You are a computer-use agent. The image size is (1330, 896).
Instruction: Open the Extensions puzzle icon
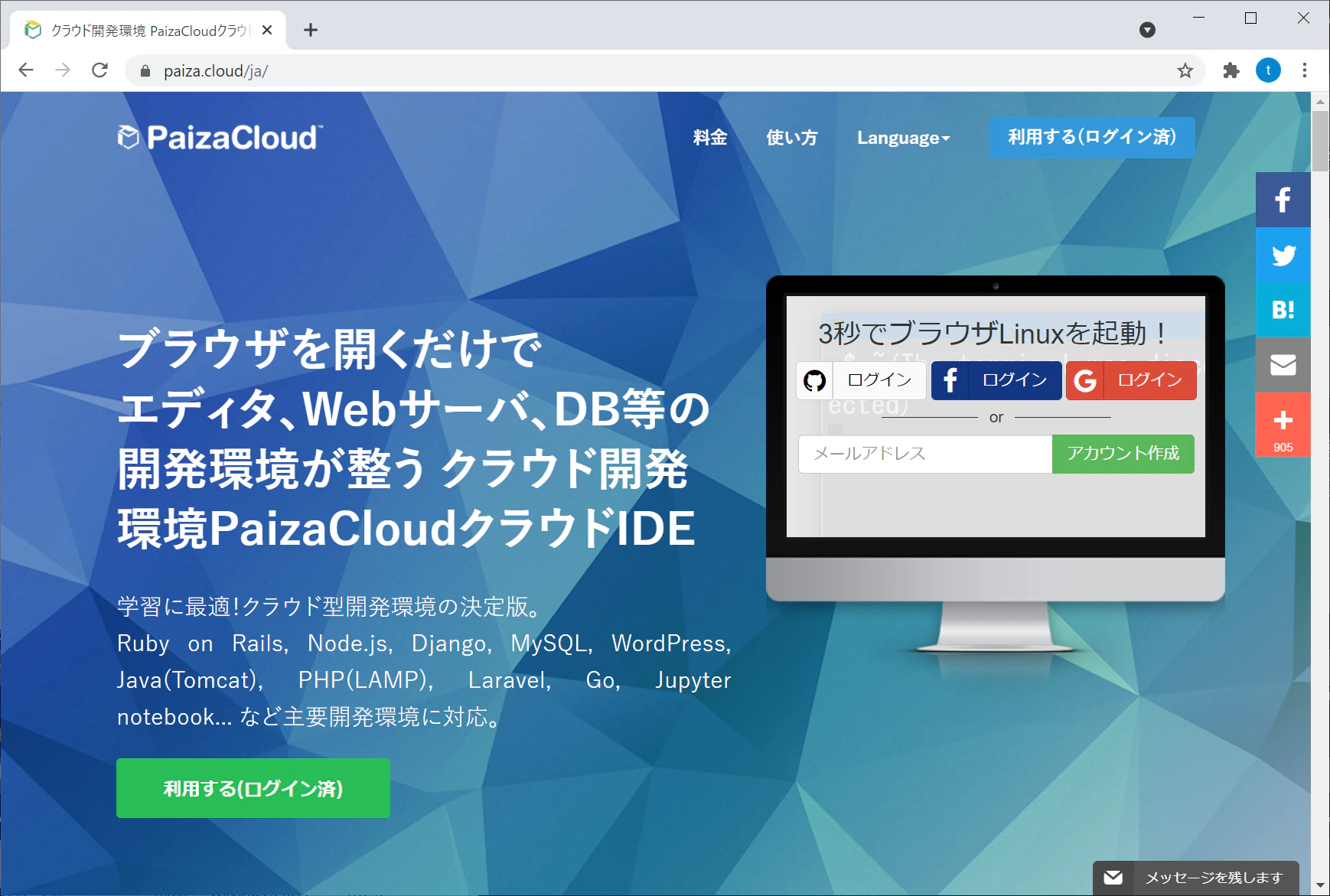[1231, 70]
